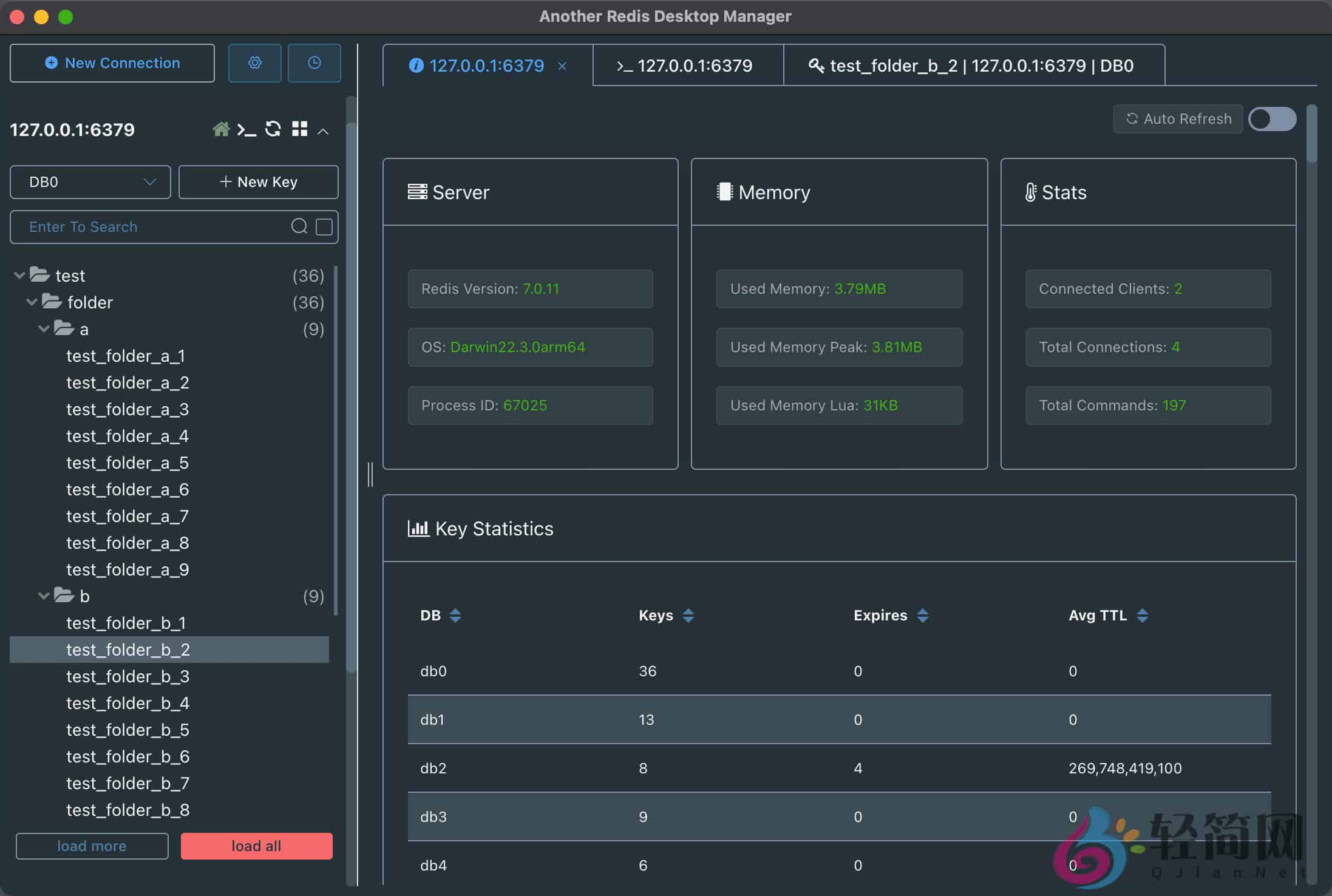Open the 127.0.0.1:6379 terminal tab
1332x896 pixels.
pyautogui.click(x=688, y=66)
